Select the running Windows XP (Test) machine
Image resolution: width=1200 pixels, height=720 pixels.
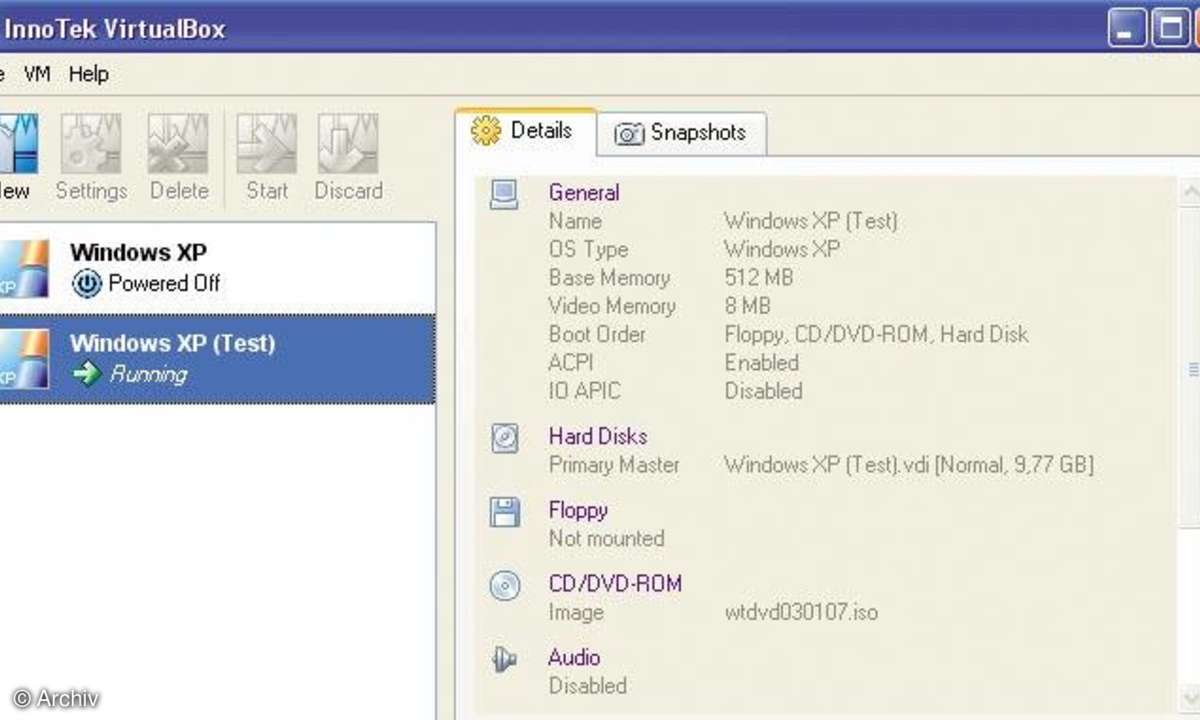(x=217, y=359)
